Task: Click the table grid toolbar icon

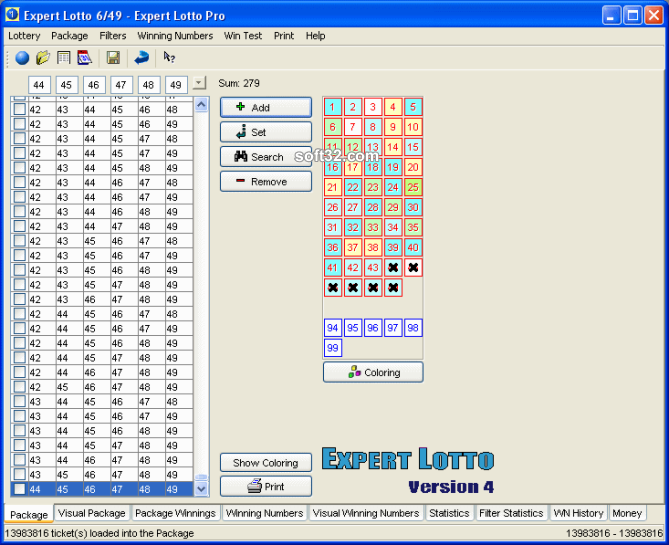Action: (x=64, y=58)
